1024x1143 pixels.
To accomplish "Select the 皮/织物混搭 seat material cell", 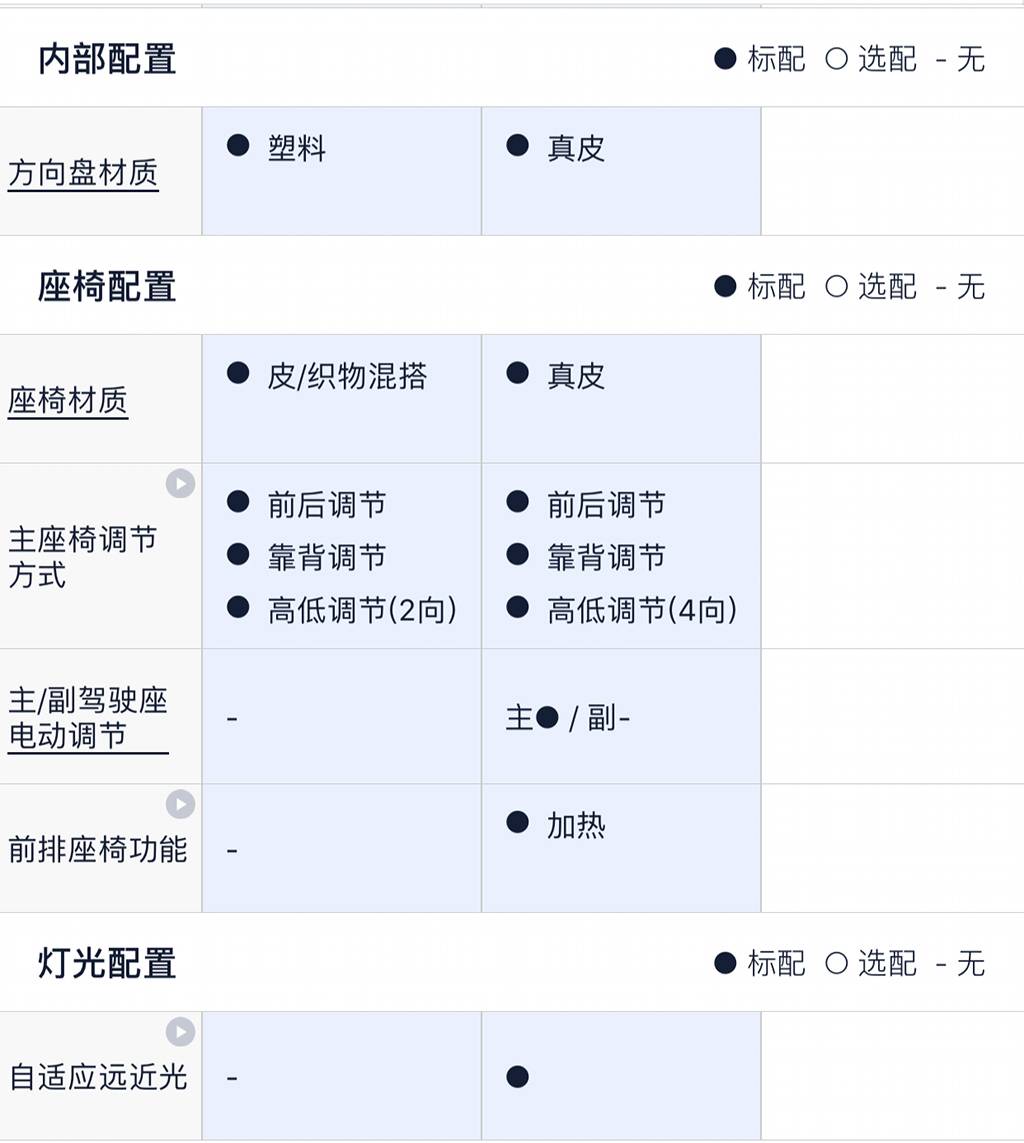I will [x=346, y=376].
